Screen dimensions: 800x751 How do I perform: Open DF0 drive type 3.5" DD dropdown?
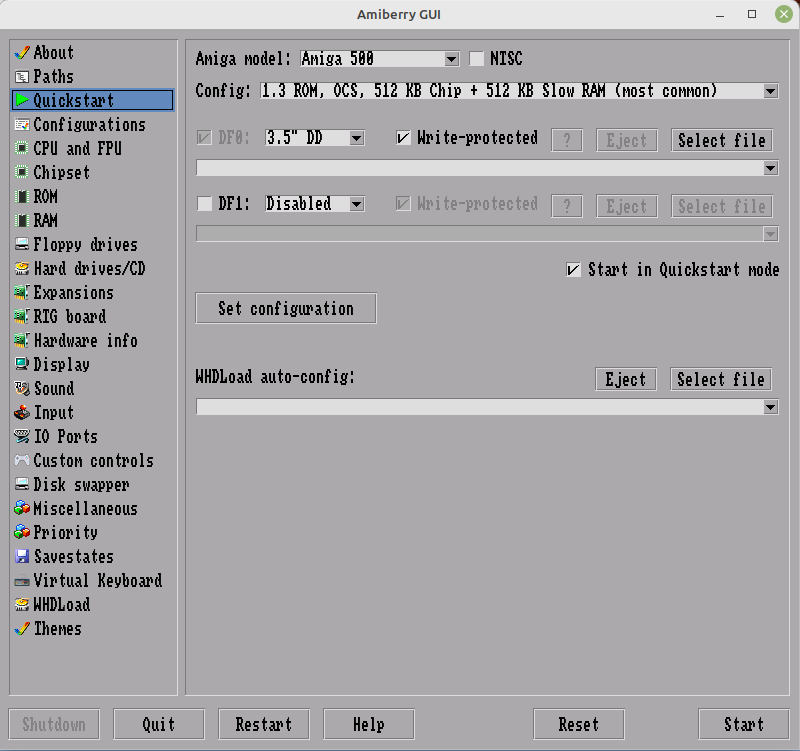click(x=314, y=138)
